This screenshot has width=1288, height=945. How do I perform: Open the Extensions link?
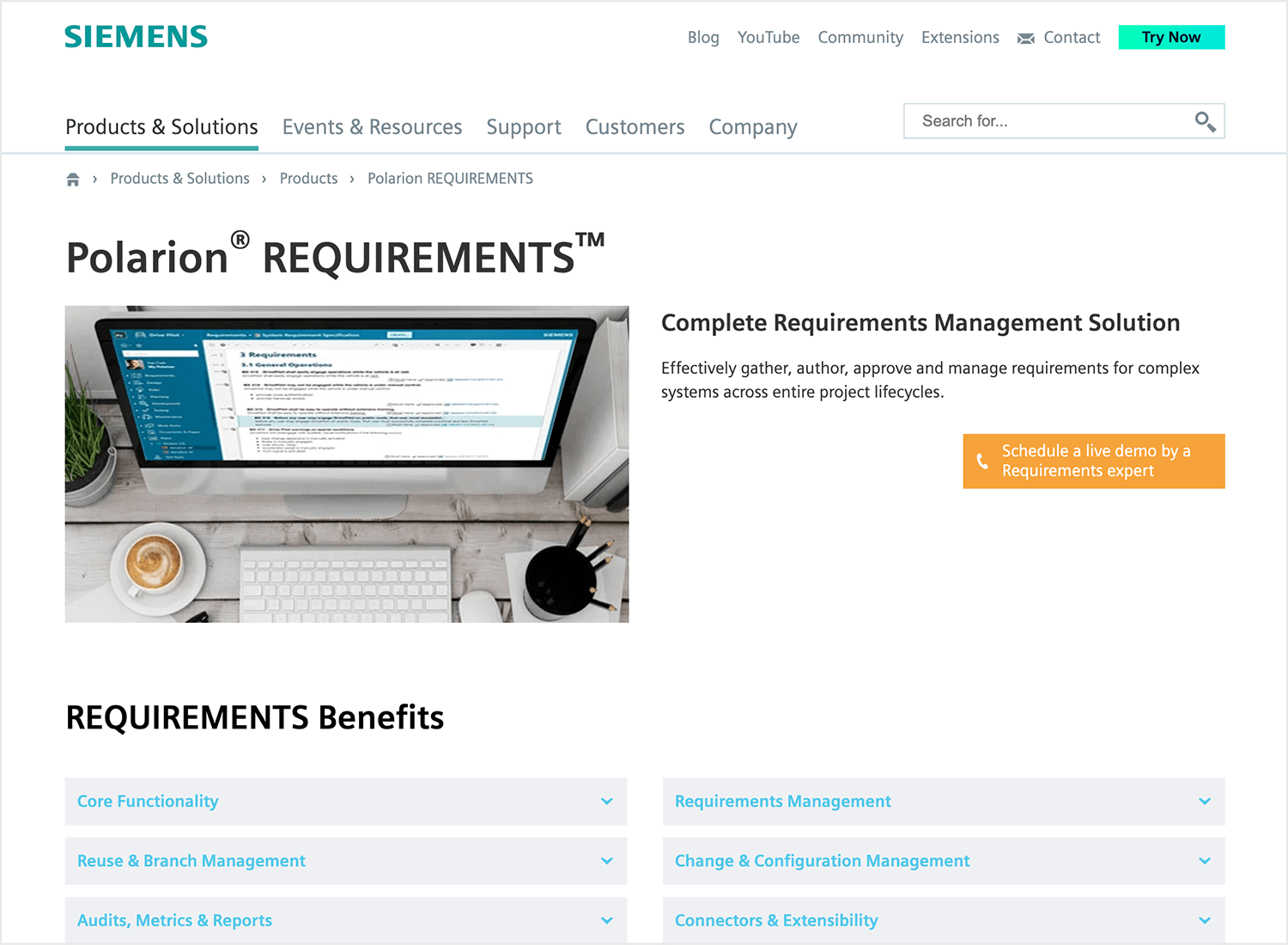click(x=960, y=38)
